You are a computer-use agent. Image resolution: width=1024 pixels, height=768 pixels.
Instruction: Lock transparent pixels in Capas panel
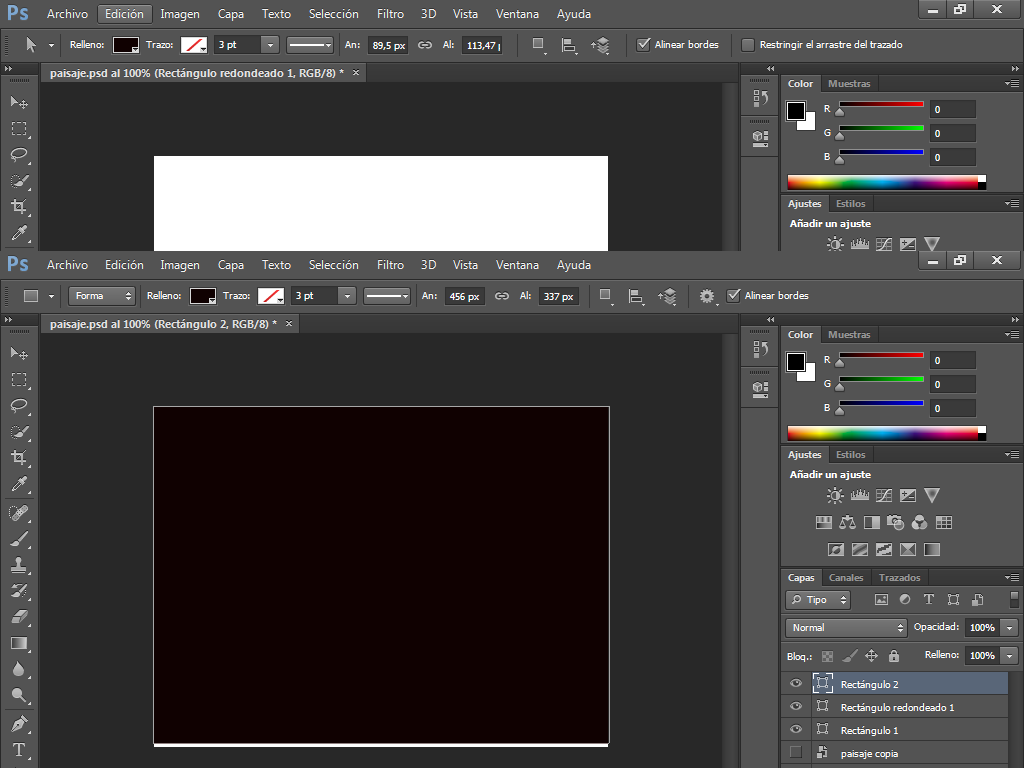tap(827, 656)
